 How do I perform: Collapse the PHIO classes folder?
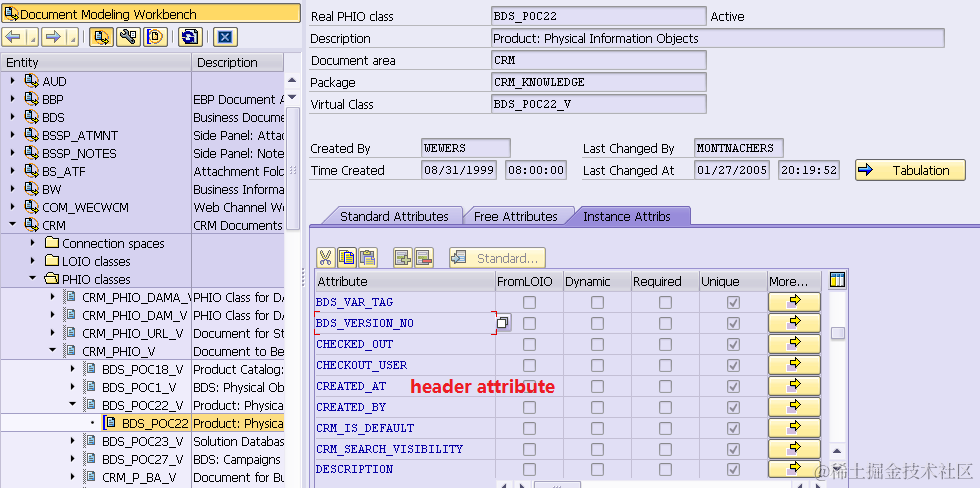(32, 279)
